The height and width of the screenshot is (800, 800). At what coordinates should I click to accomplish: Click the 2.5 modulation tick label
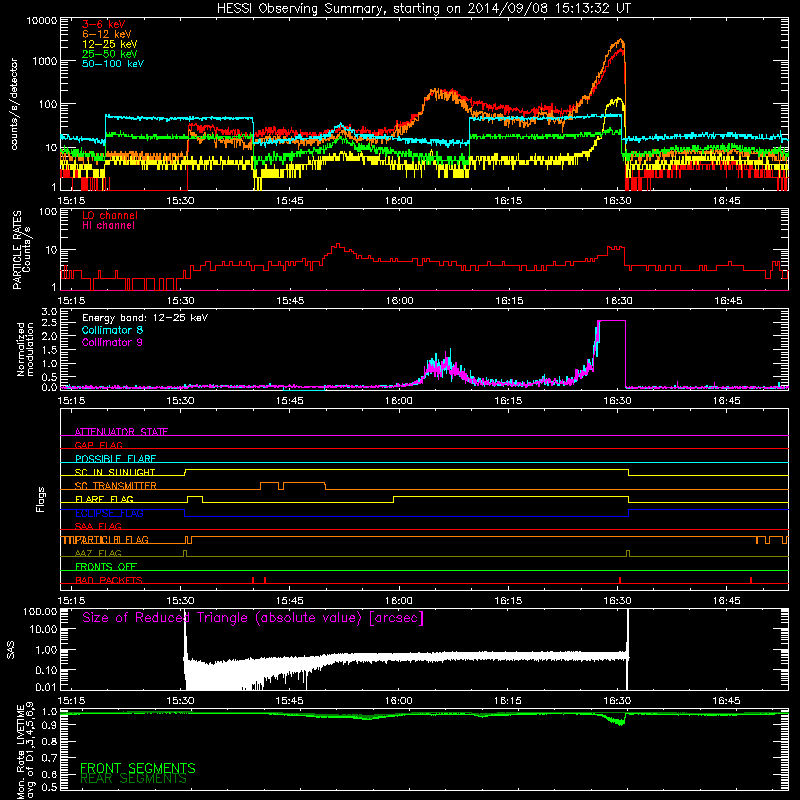point(49,323)
